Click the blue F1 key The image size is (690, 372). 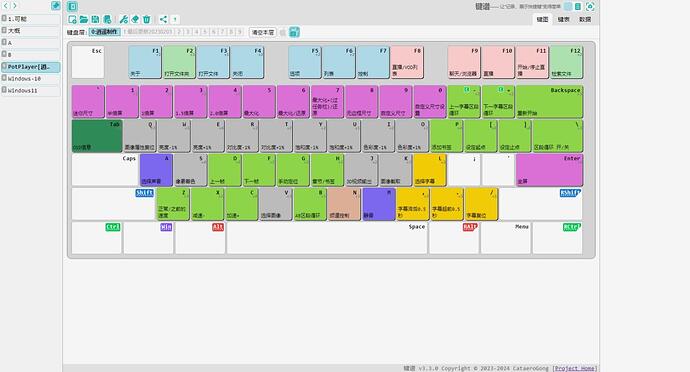pyautogui.click(x=145, y=62)
